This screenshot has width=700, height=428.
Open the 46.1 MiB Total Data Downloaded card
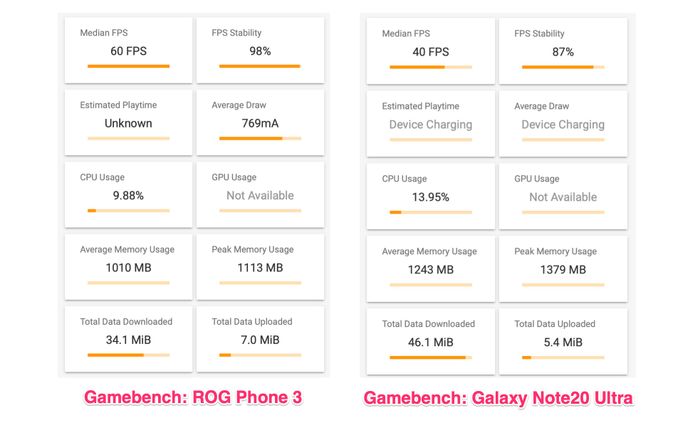point(431,342)
